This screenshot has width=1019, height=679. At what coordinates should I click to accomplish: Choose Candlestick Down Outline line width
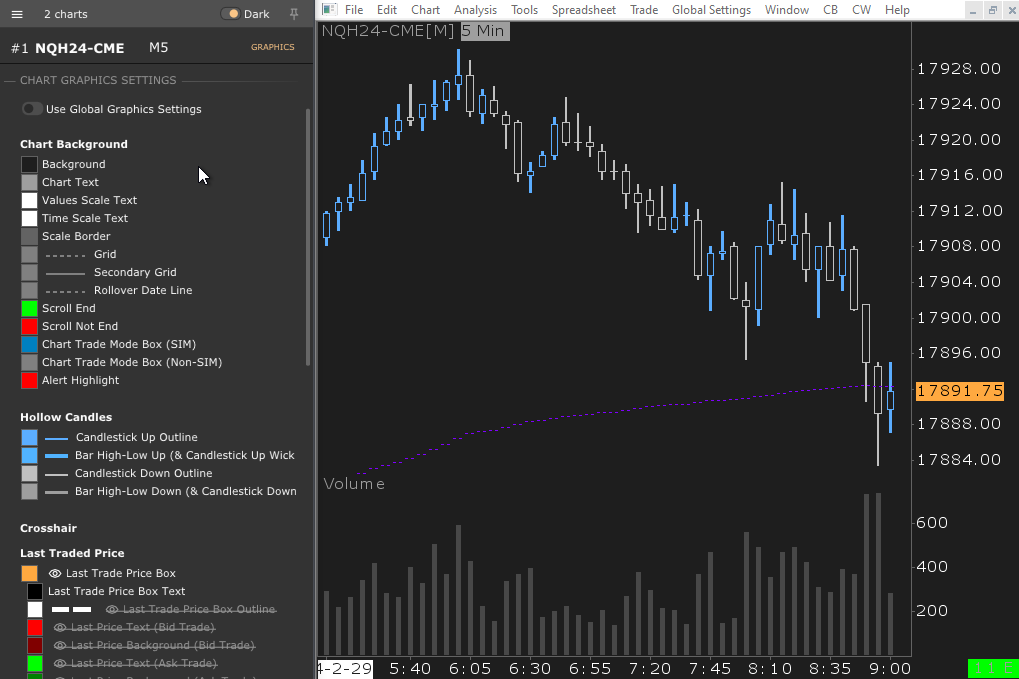point(57,474)
